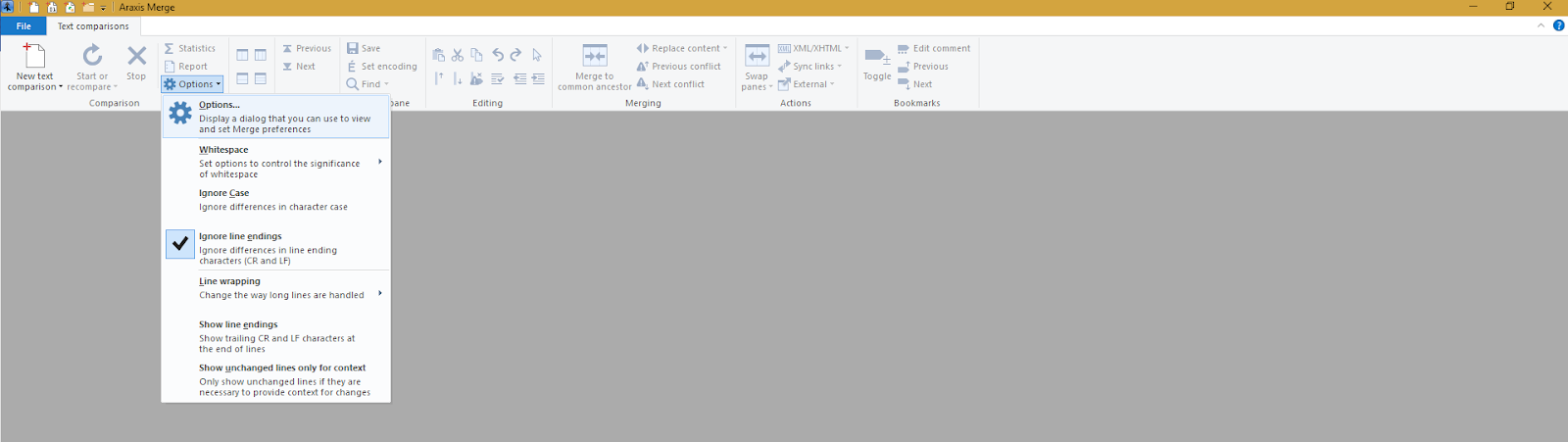Expand Whitespace submenu arrow
This screenshot has height=442, width=1568.
379,162
